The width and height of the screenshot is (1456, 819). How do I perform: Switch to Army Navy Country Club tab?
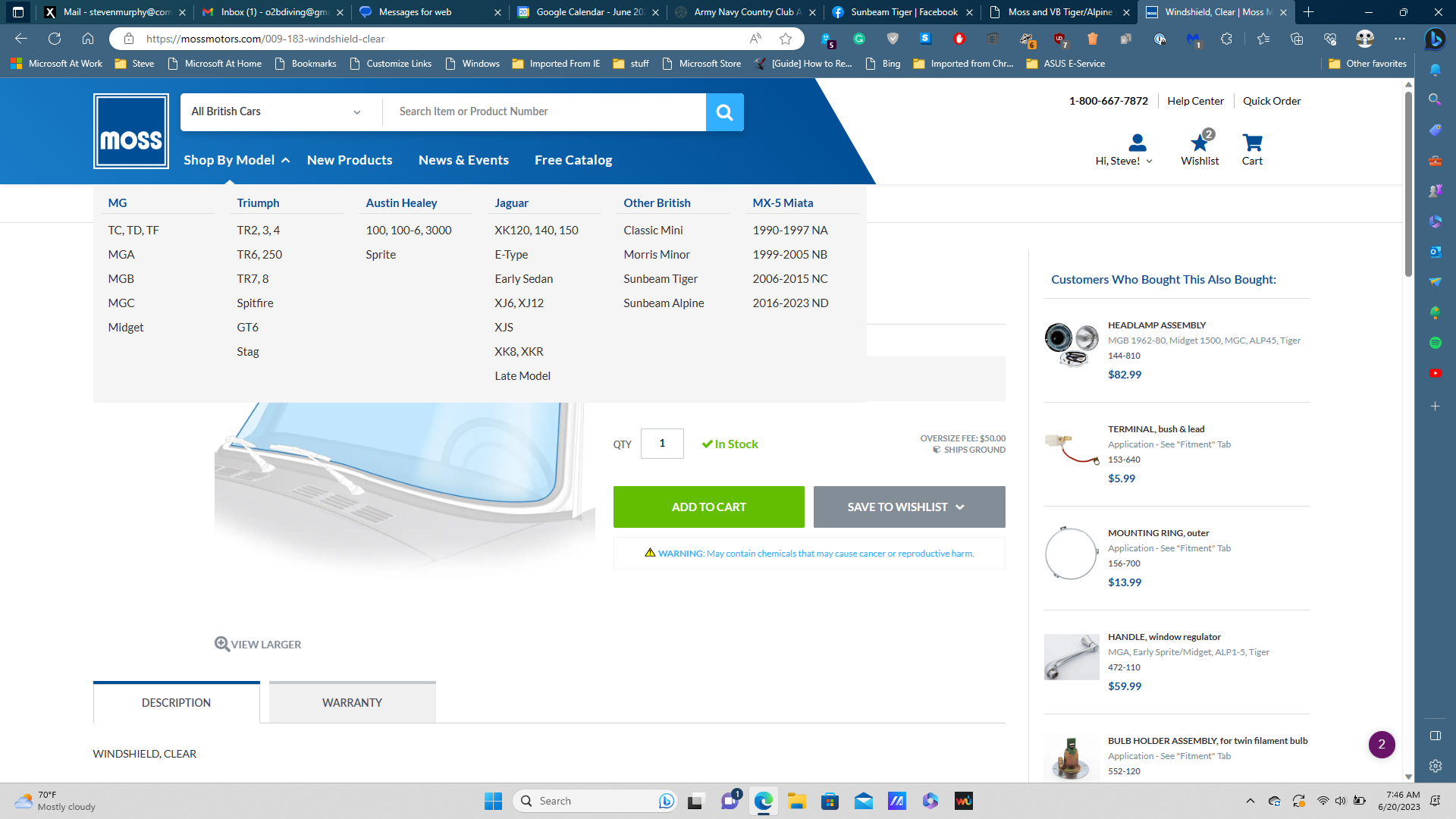click(x=745, y=12)
